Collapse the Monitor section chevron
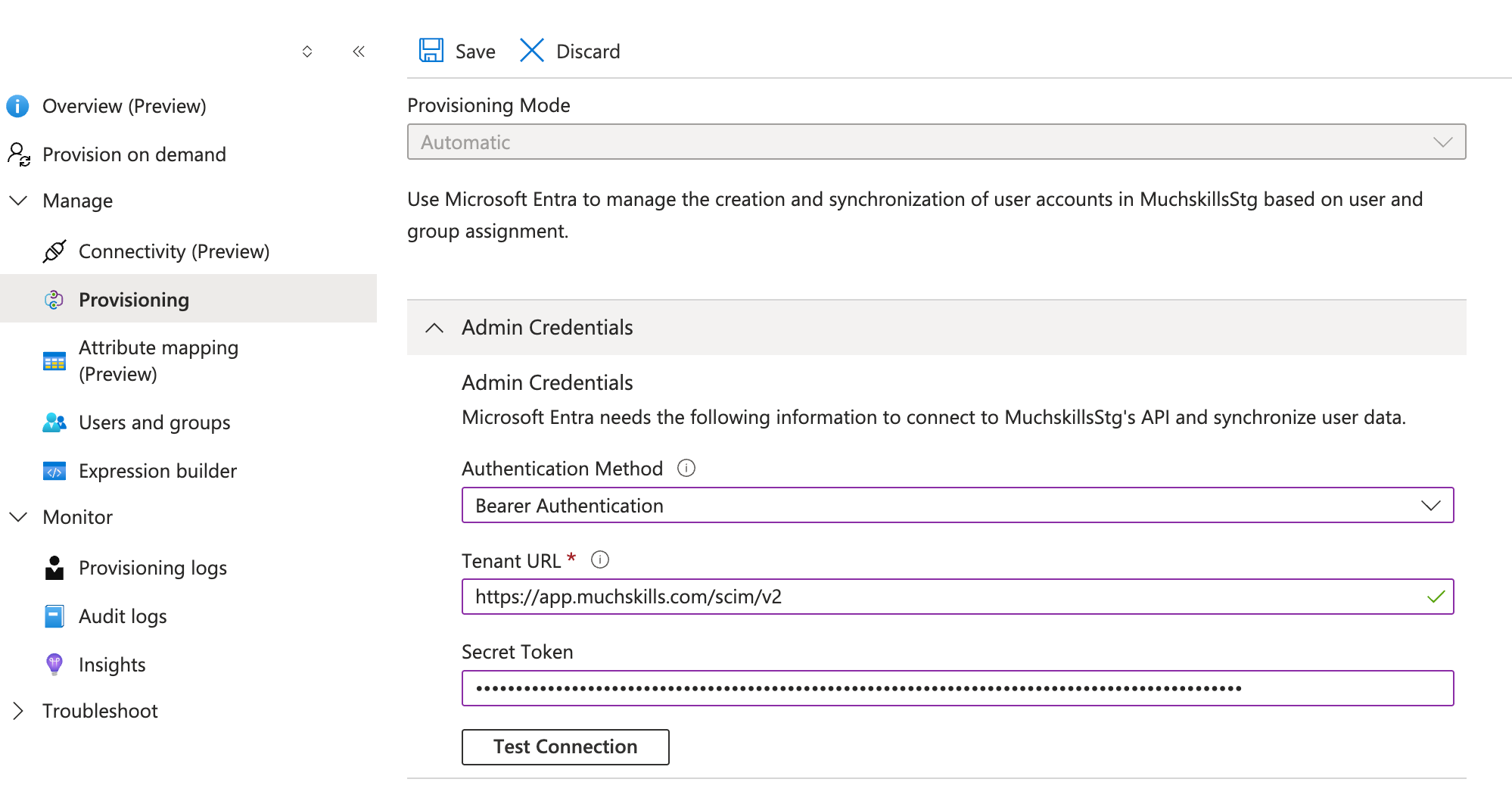Screen dimensions: 1512x804 point(18,517)
